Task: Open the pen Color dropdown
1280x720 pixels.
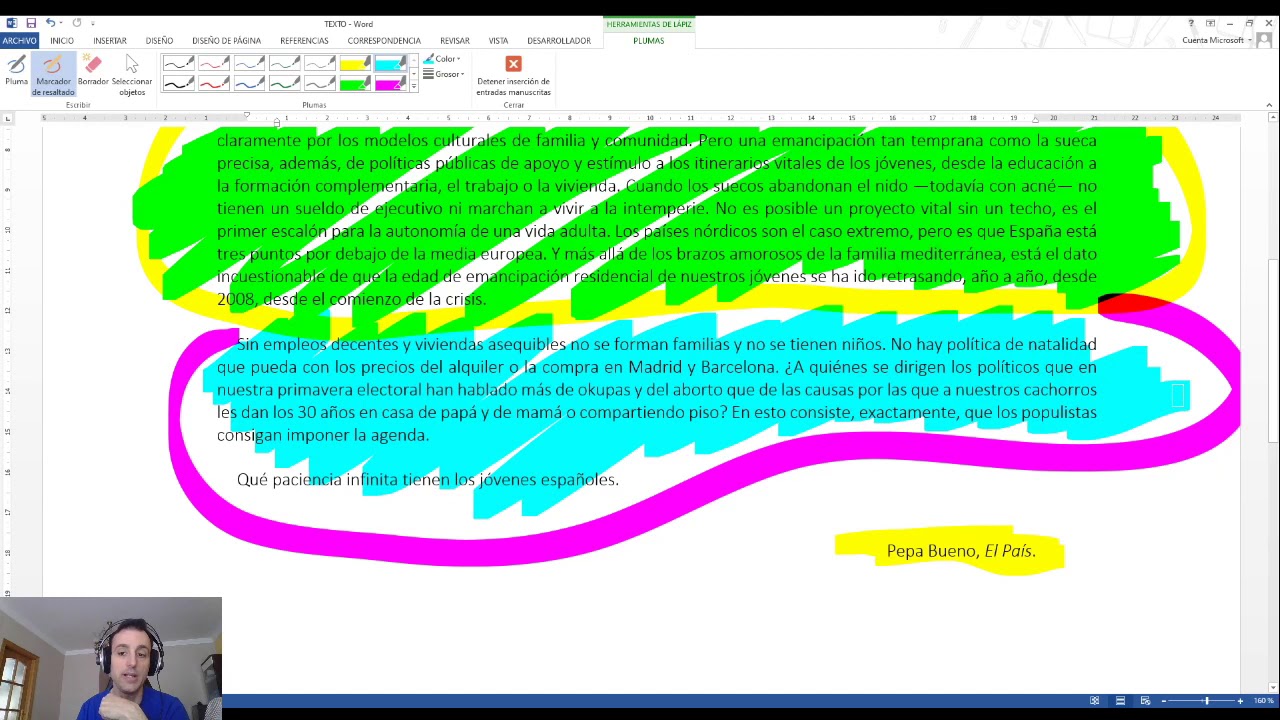Action: pyautogui.click(x=442, y=59)
